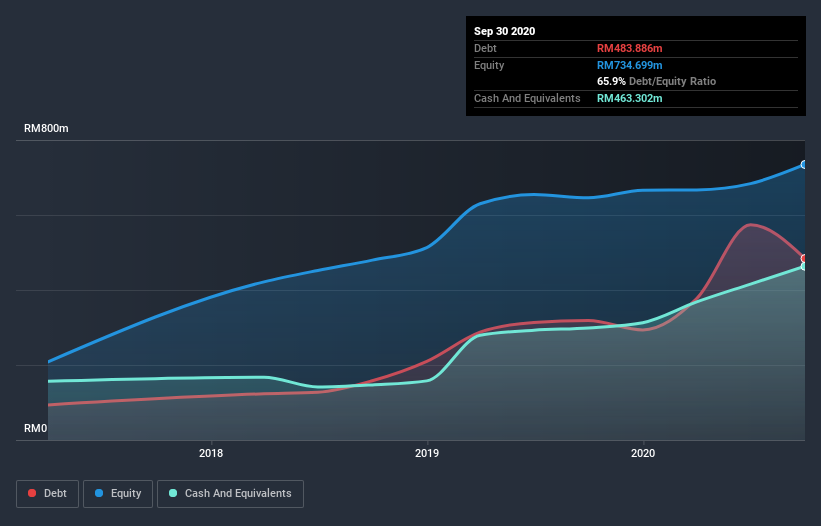Click the teal Cash endpoint marker
Viewport: 821px width, 526px height.
coord(804,266)
